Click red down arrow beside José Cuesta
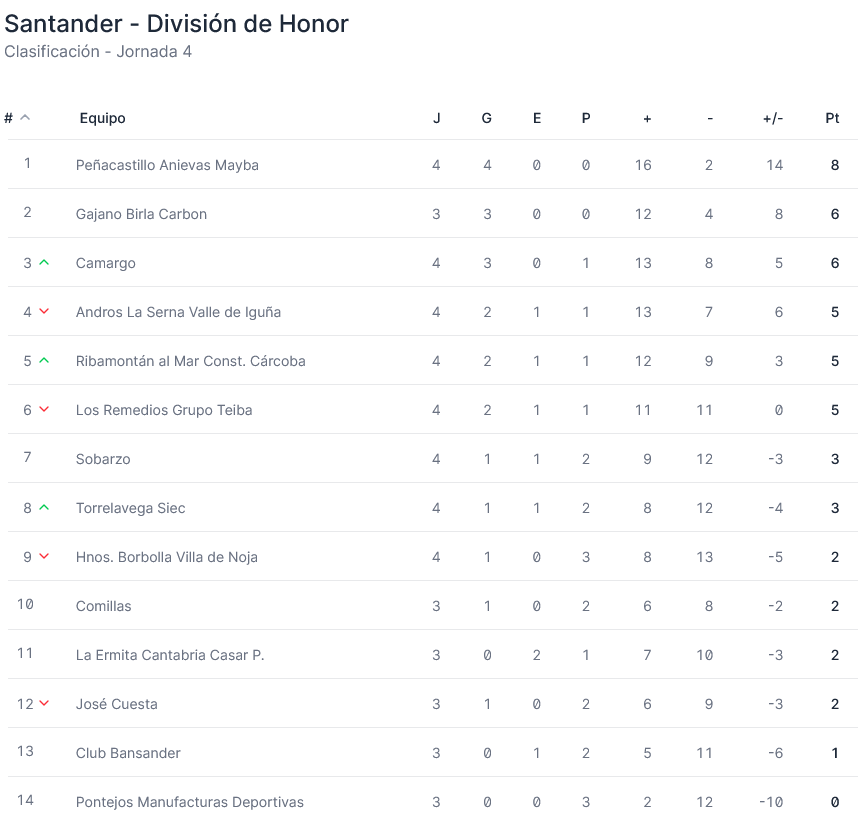 pyautogui.click(x=44, y=704)
